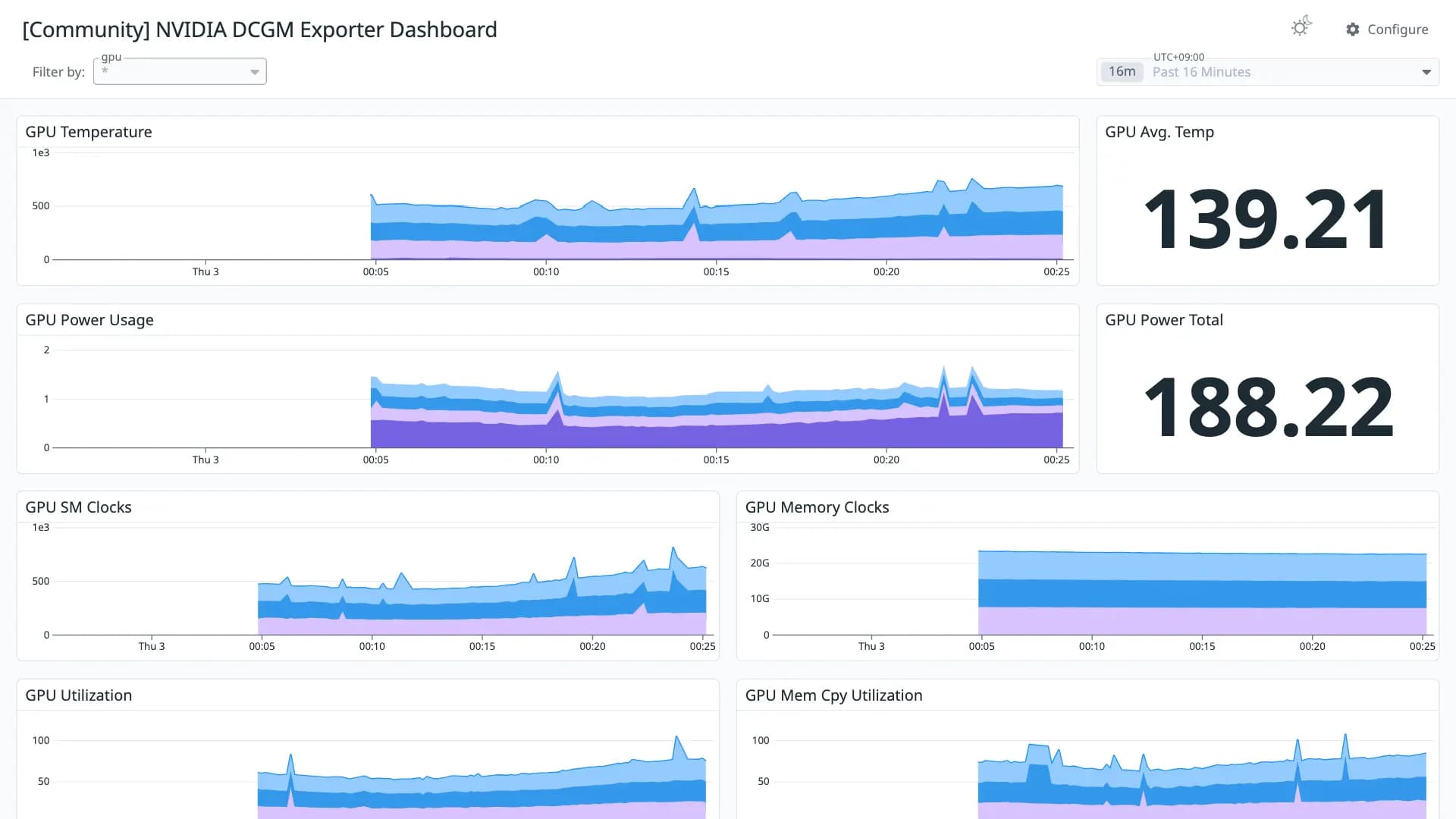
Task: Click the GPU Memory Clocks widget title
Action: [x=817, y=507]
